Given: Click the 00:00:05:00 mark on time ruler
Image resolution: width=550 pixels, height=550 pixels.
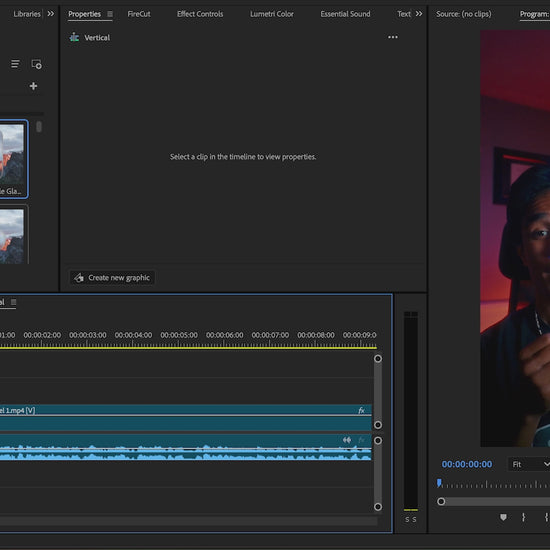Looking at the screenshot, I should point(179,335).
